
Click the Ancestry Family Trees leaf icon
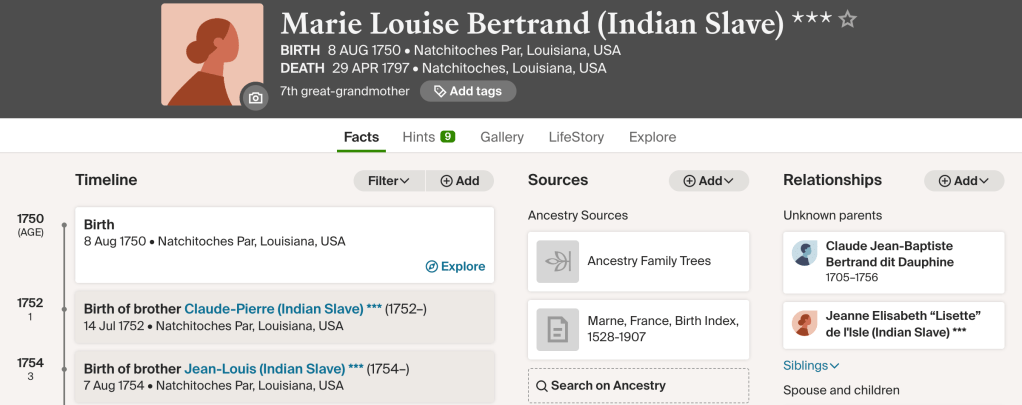point(557,261)
